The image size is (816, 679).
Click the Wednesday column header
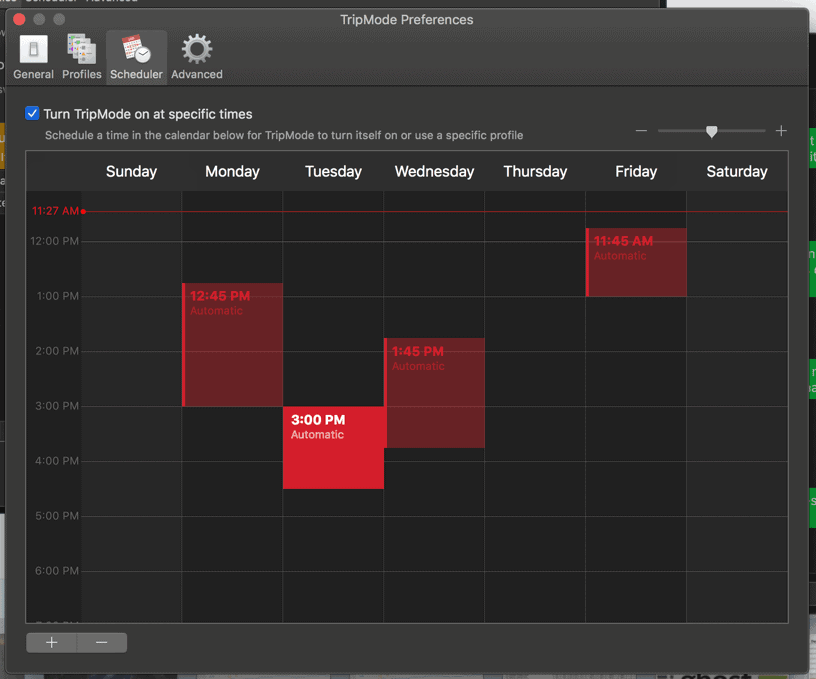[x=434, y=171]
